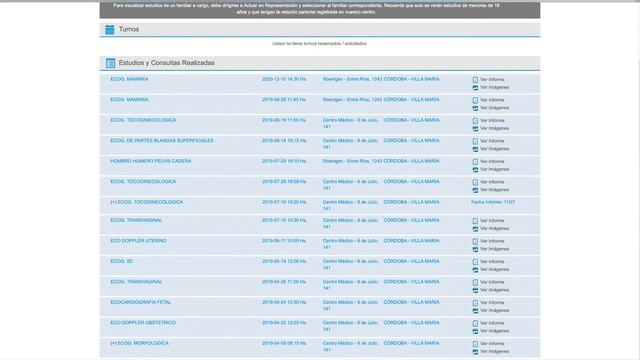Click the Turnos calendar icon
The height and width of the screenshot is (360, 640).
click(x=110, y=29)
